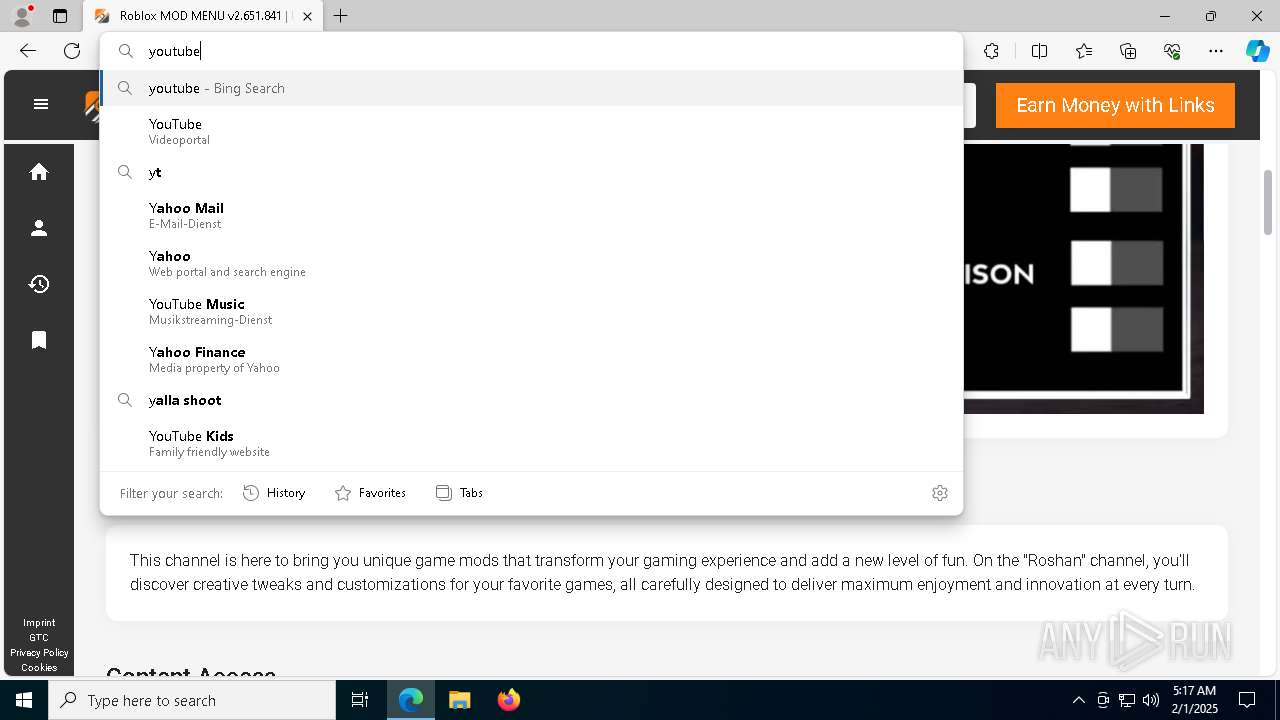The width and height of the screenshot is (1280, 720).
Task: Select the 'yt' search suggestion
Action: tap(531, 172)
